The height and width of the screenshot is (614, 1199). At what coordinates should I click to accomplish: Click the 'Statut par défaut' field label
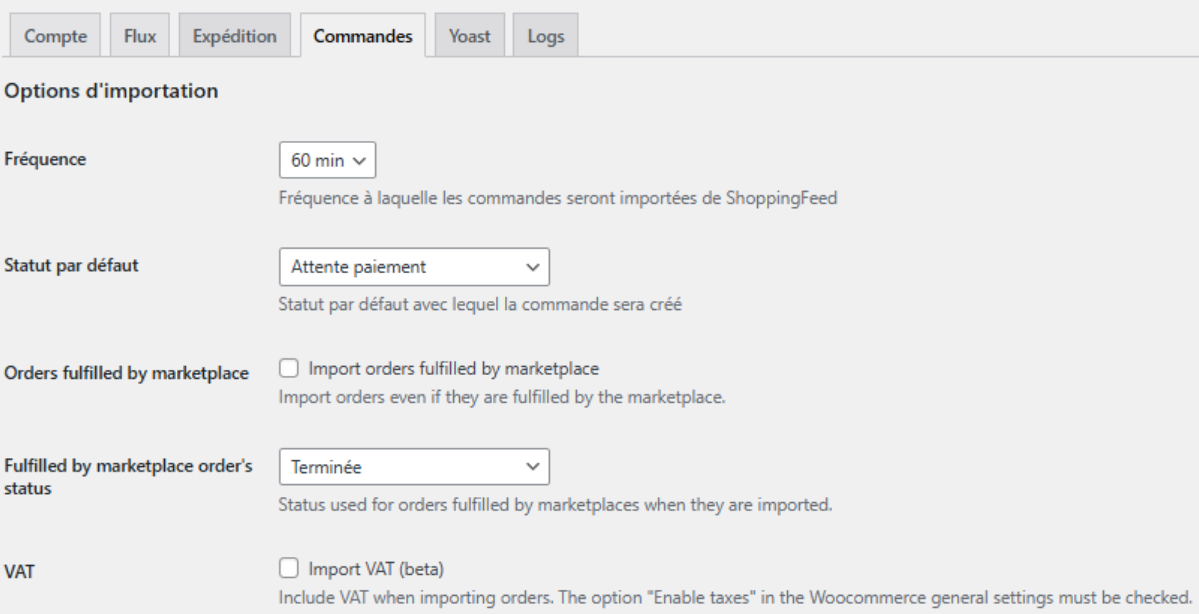pyautogui.click(x=71, y=267)
